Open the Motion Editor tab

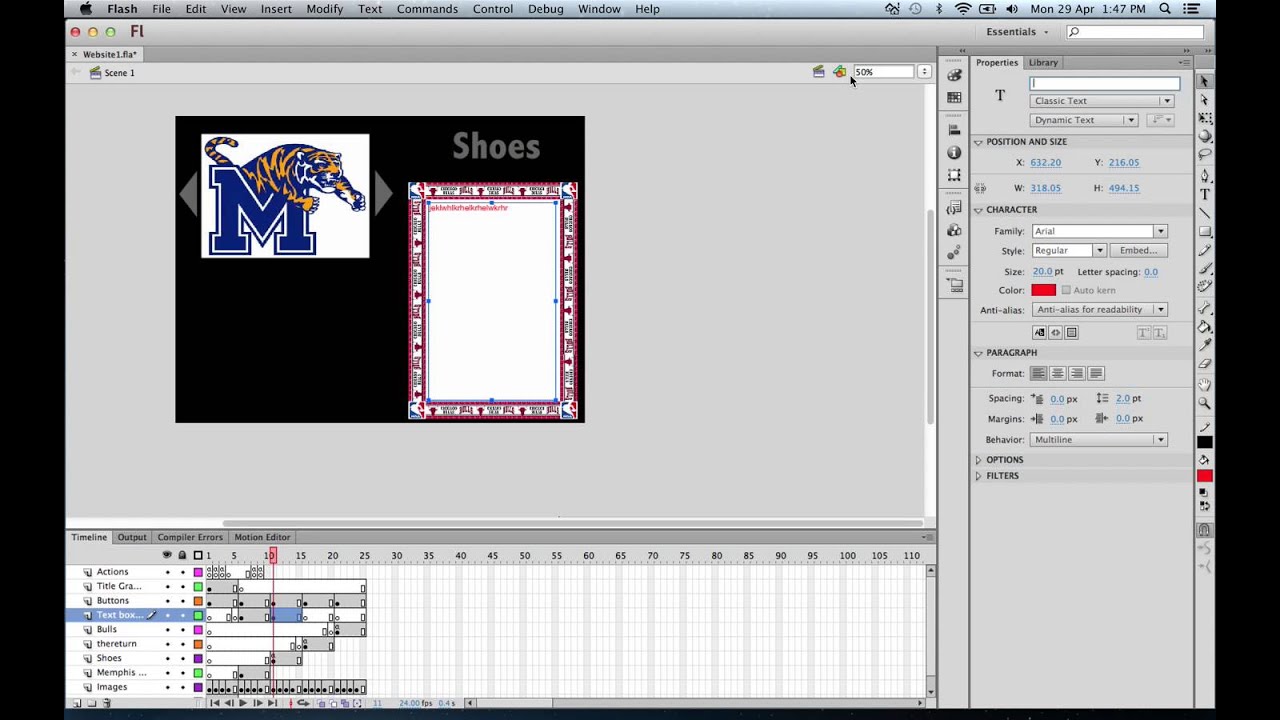point(262,537)
